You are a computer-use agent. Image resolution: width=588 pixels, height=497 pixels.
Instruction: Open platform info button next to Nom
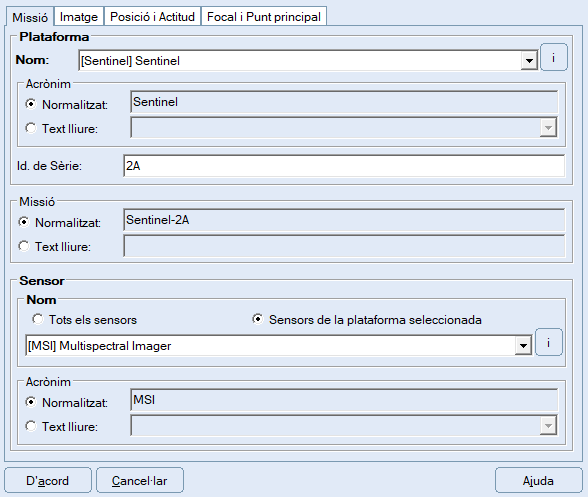(554, 57)
